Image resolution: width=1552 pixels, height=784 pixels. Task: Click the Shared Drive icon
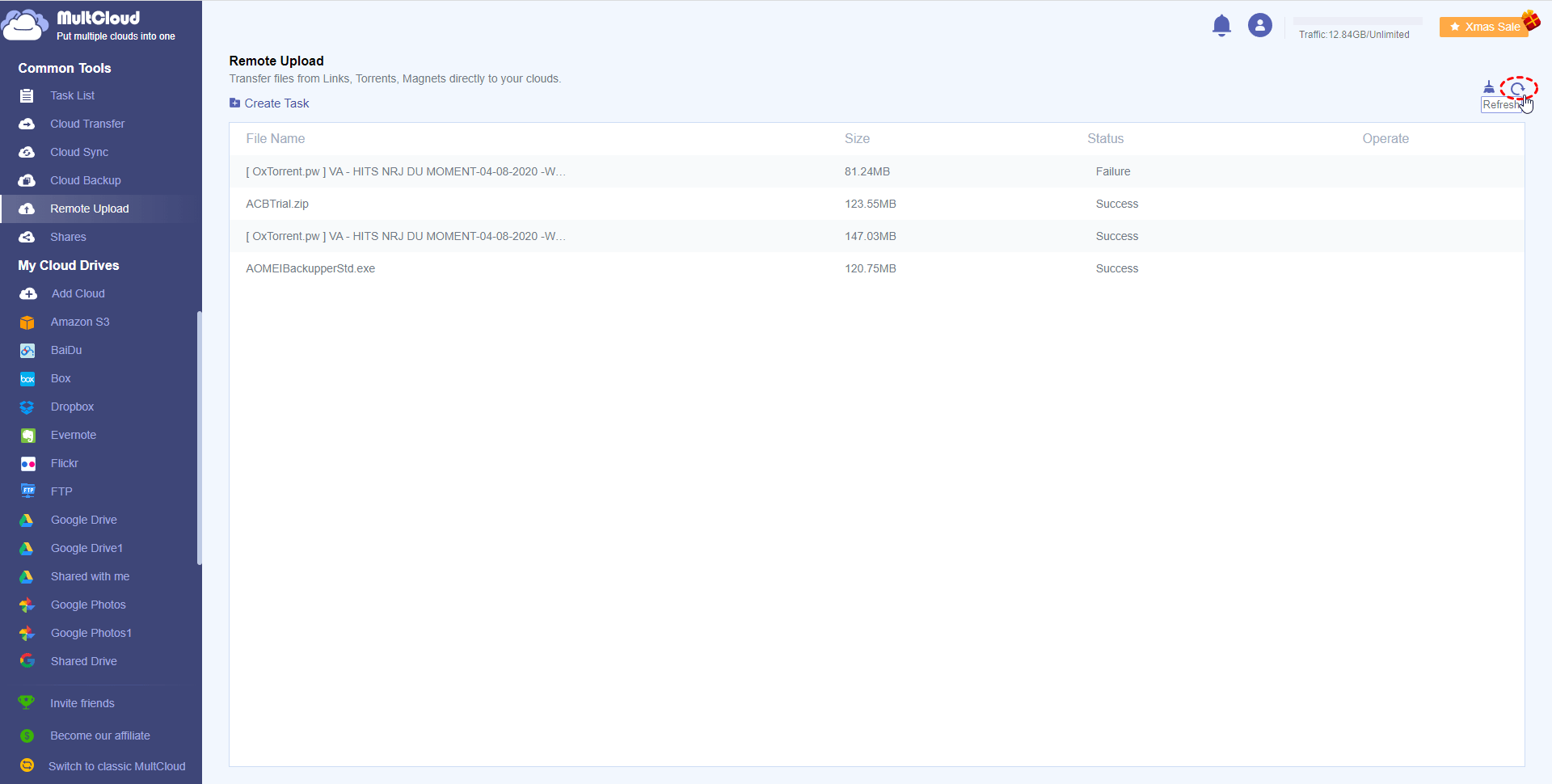click(27, 661)
